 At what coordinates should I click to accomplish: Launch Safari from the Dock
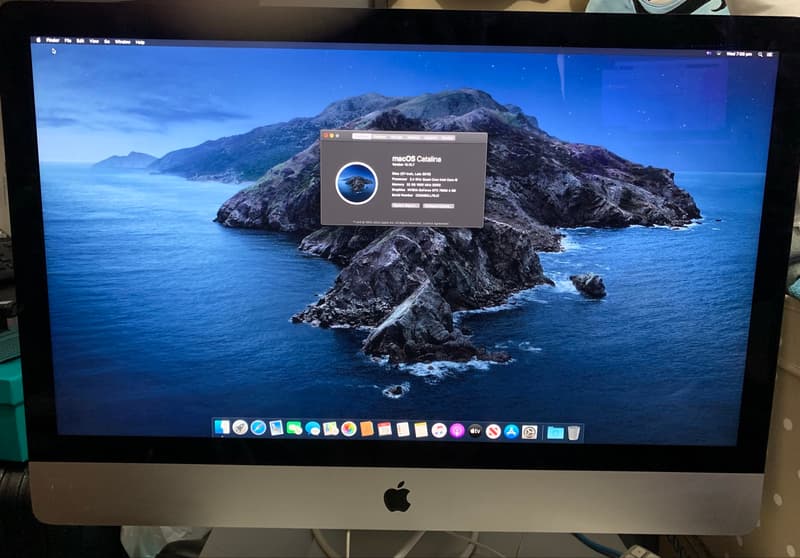(259, 427)
